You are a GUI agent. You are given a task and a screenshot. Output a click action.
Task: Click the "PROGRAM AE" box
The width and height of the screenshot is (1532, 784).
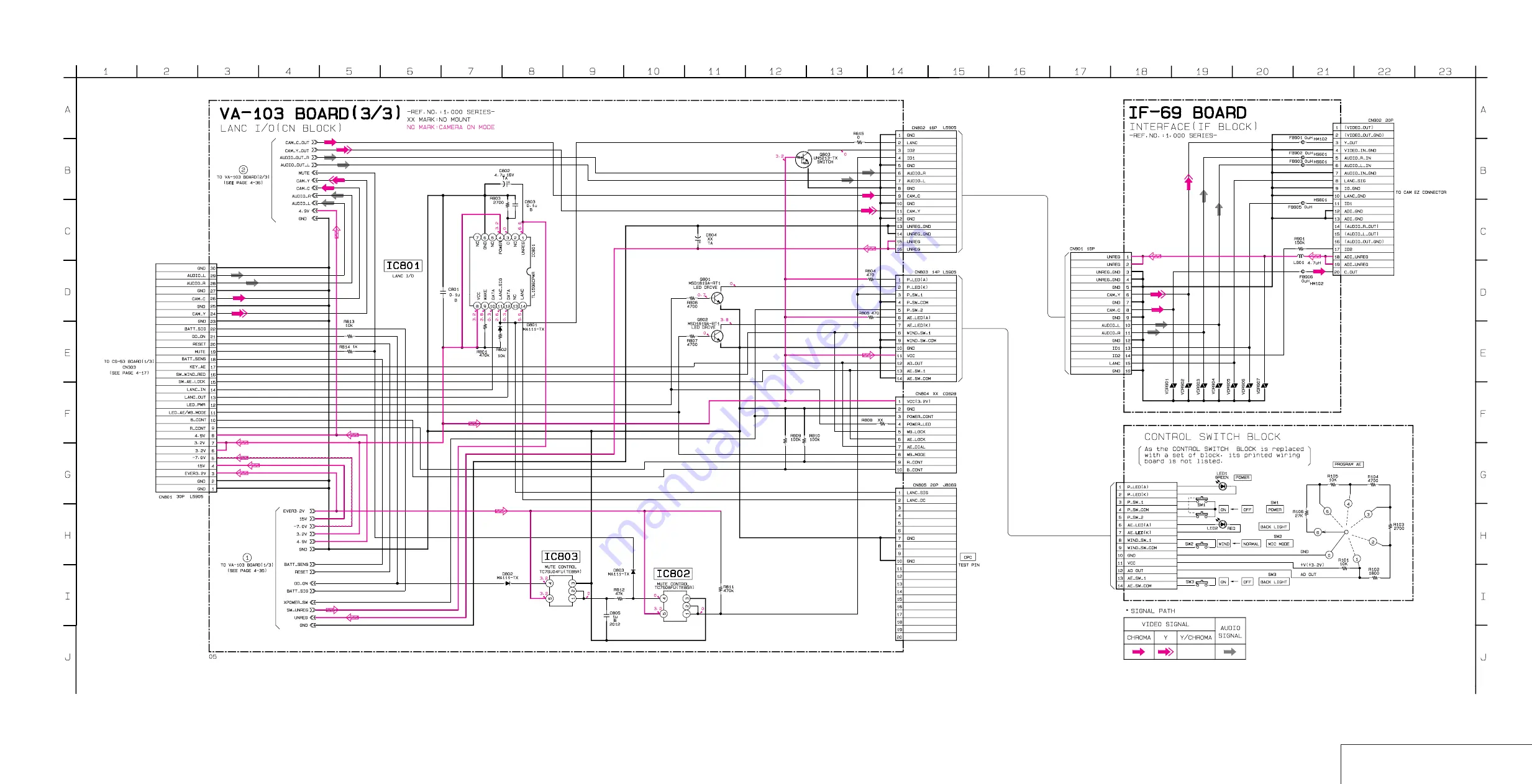[1347, 465]
